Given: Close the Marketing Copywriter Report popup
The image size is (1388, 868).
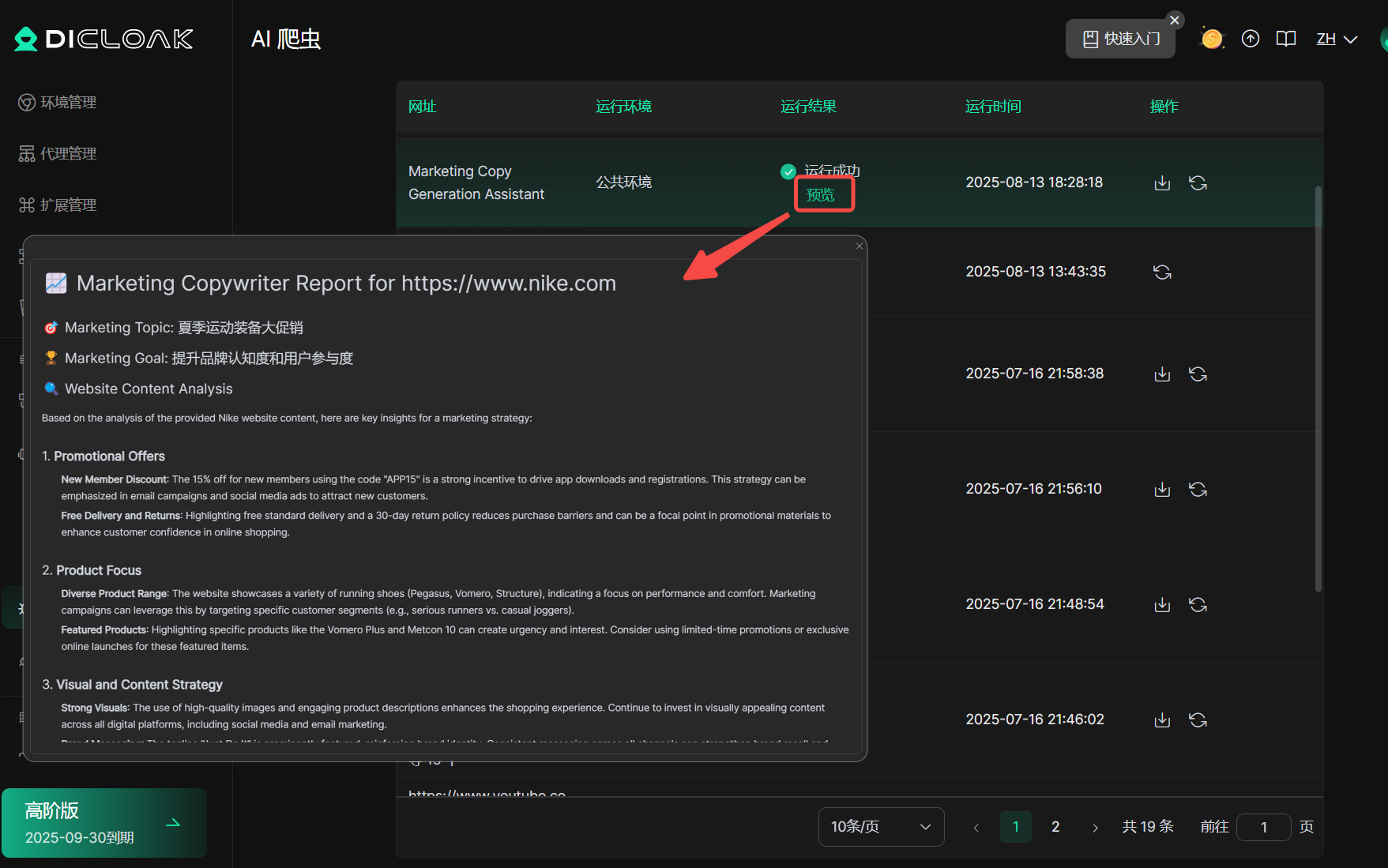Looking at the screenshot, I should point(860,246).
